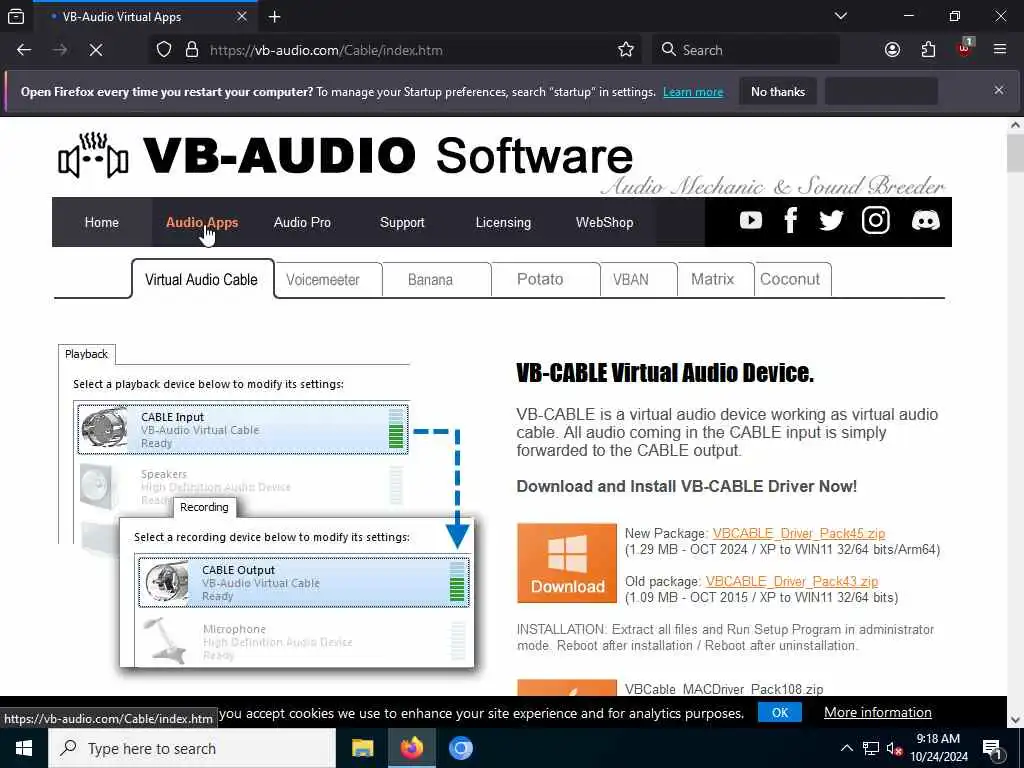Open the VB-Audio Instagram icon
Viewport: 1024px width, 768px height.
(876, 221)
